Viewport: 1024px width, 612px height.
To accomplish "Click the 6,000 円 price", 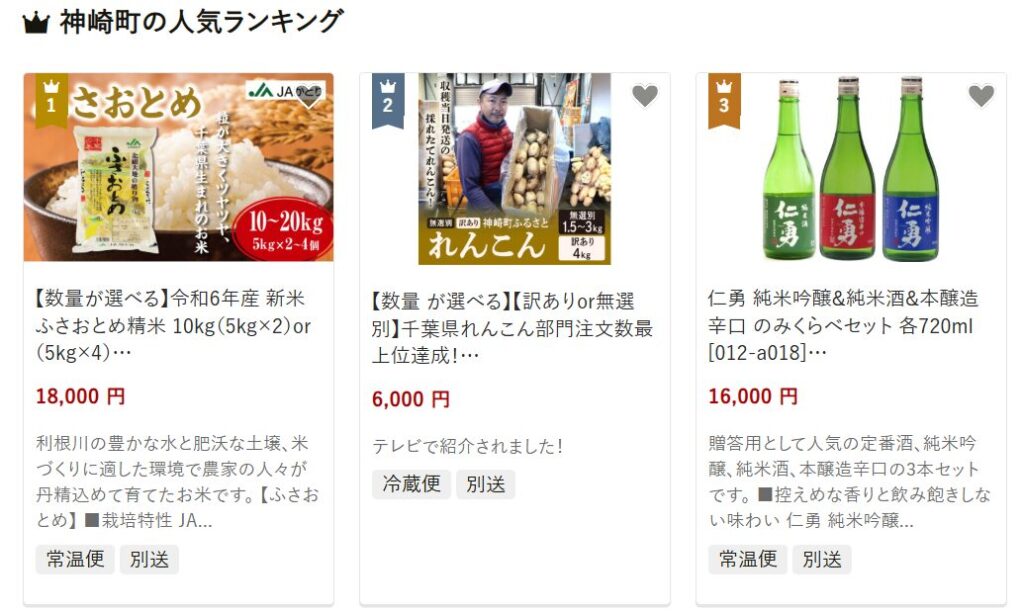I will coord(411,398).
